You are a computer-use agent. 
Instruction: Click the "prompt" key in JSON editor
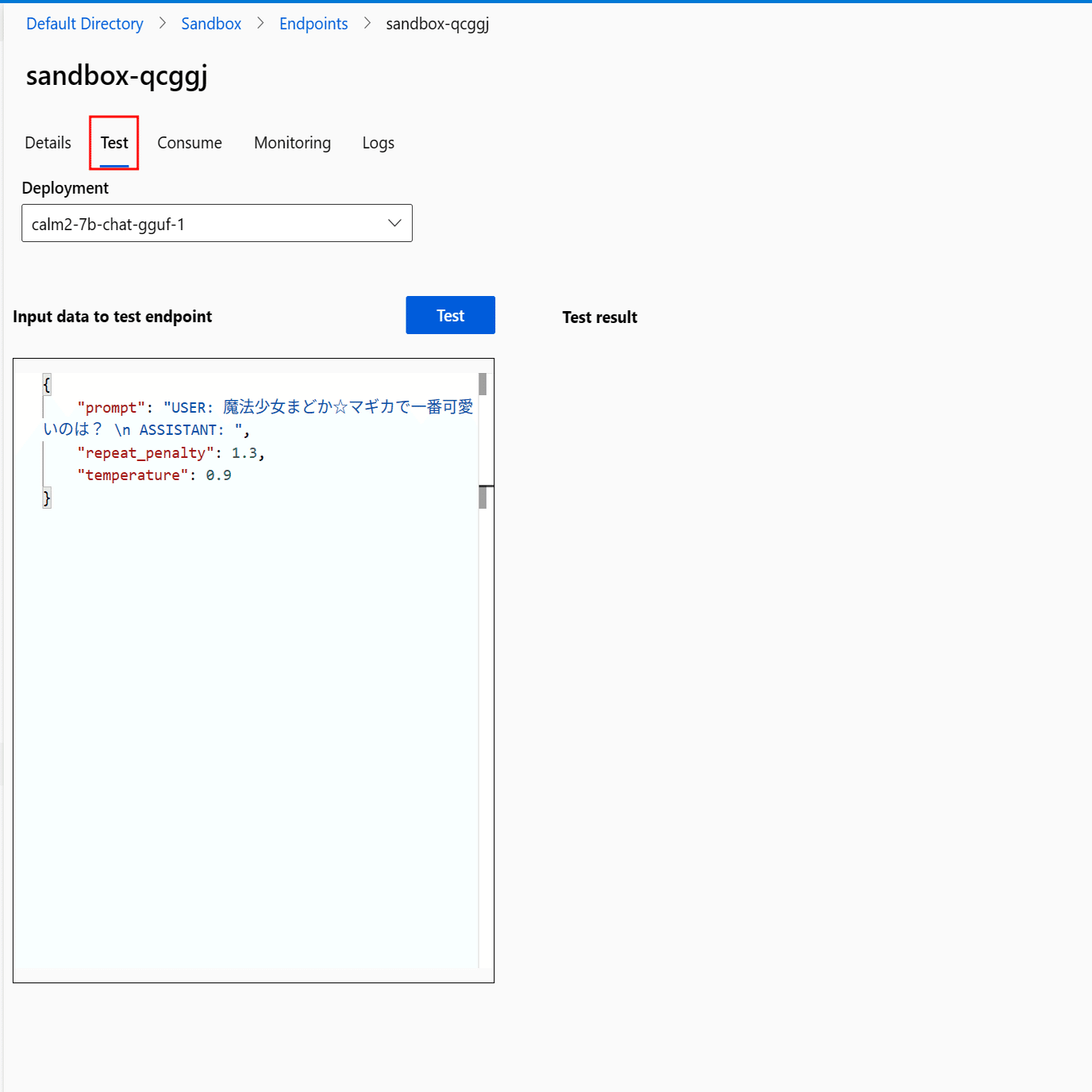(x=111, y=408)
